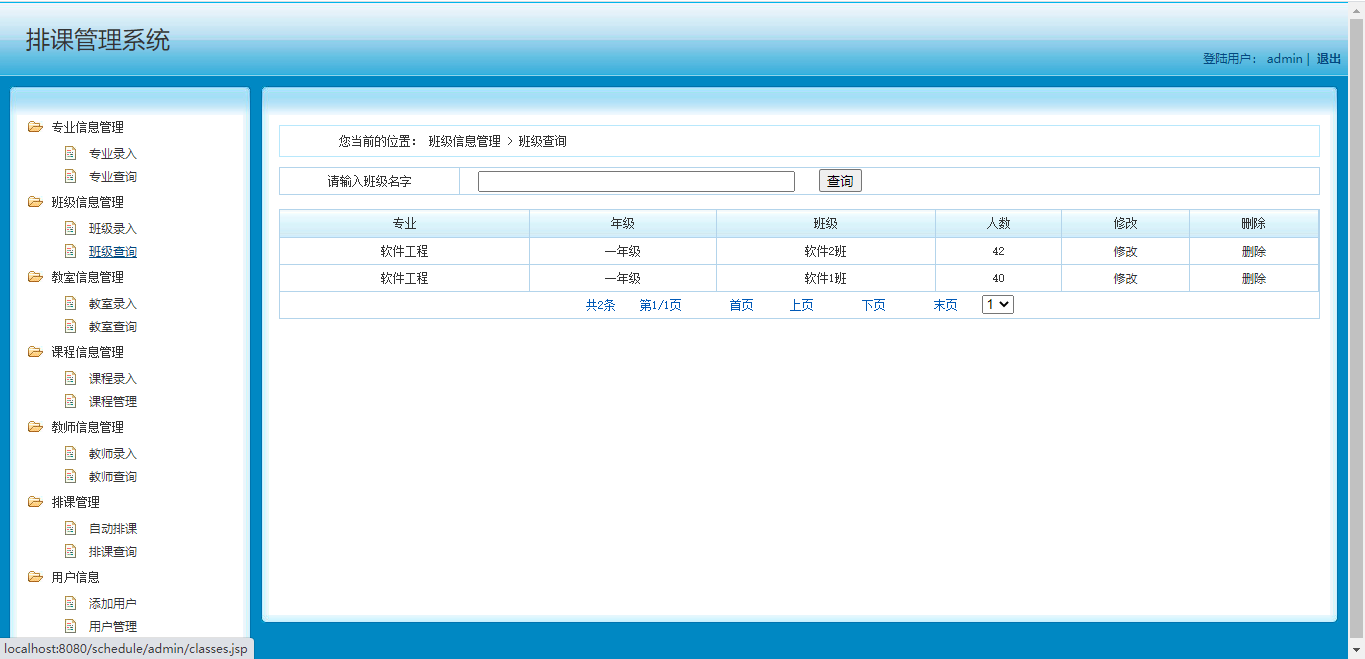Click 删除 for the 软件2班 row

pos(1253,251)
